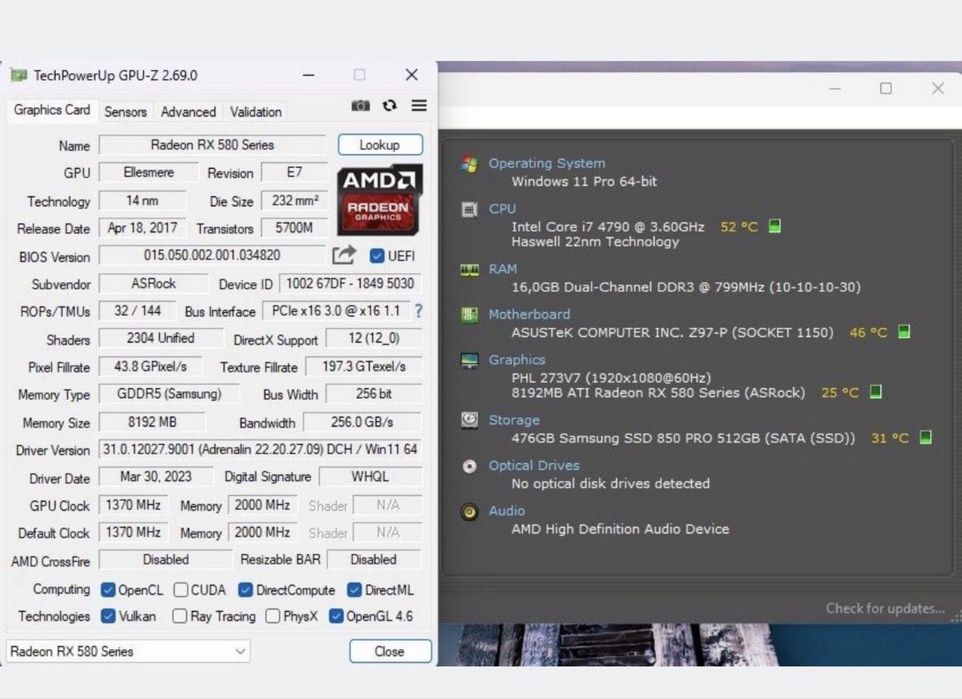Viewport: 962px width, 699px height.
Task: Toggle the CUDA checkbox
Action: point(180,590)
